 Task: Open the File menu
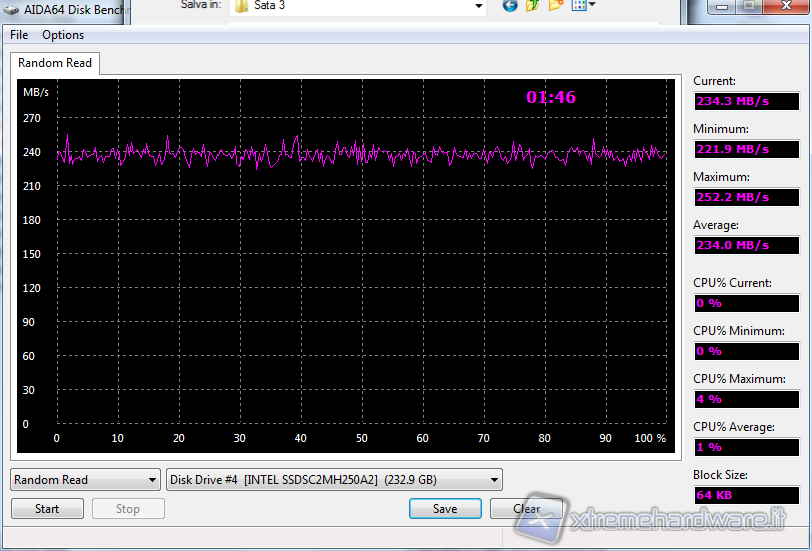[x=19, y=35]
